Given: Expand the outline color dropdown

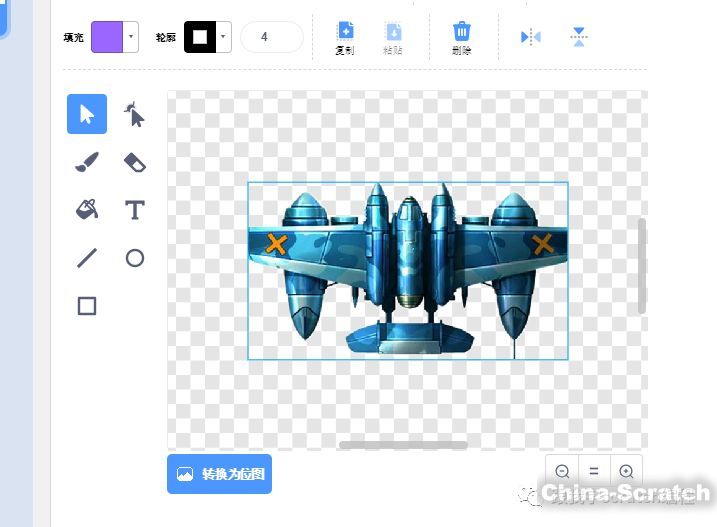Looking at the screenshot, I should (x=224, y=37).
